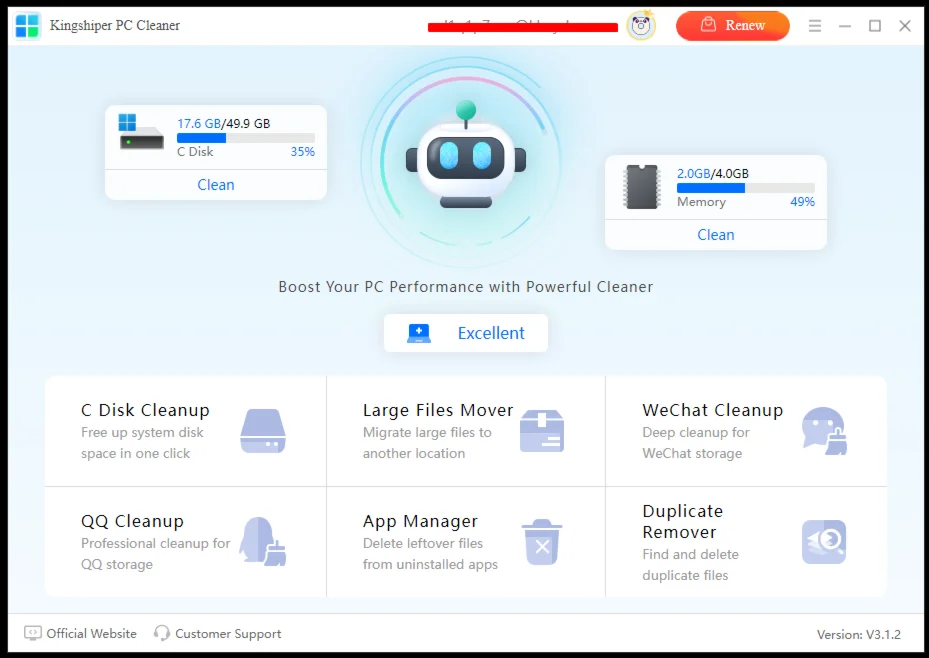
Task: Click the Memory usage progress bar
Action: pos(745,188)
